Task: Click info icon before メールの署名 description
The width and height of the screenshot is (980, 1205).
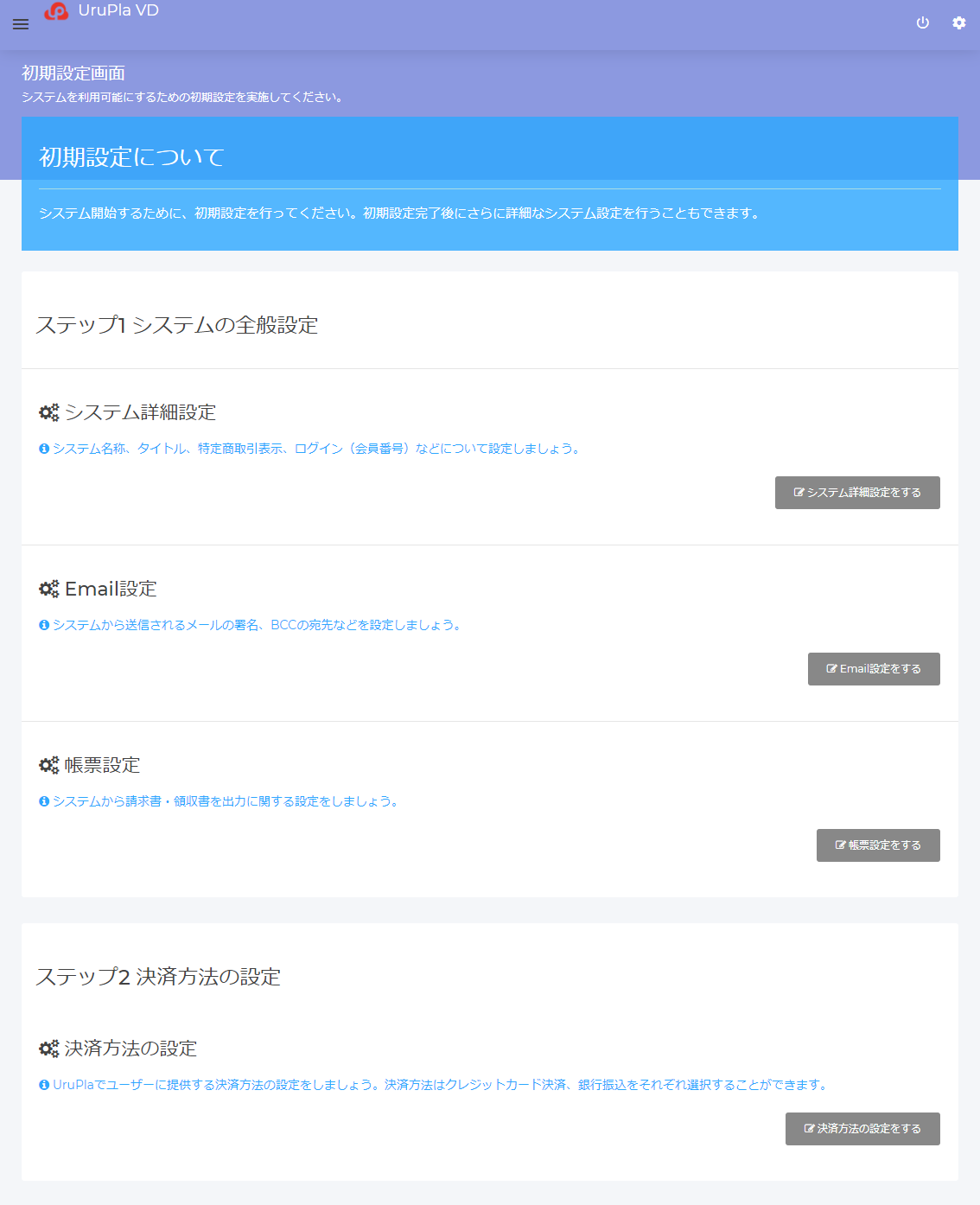Action: 44,625
